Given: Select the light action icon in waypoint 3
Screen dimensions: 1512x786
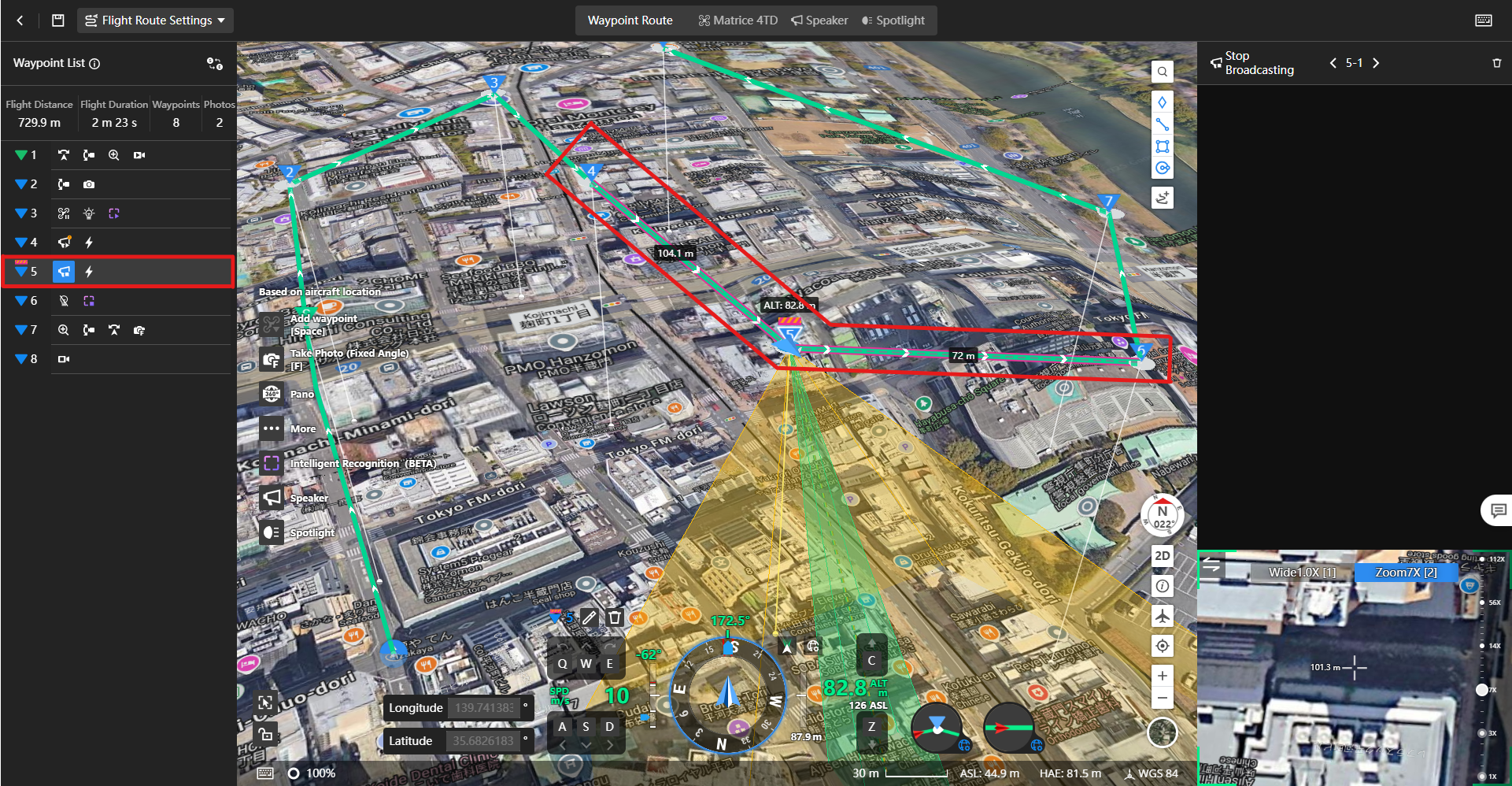Looking at the screenshot, I should [x=89, y=213].
